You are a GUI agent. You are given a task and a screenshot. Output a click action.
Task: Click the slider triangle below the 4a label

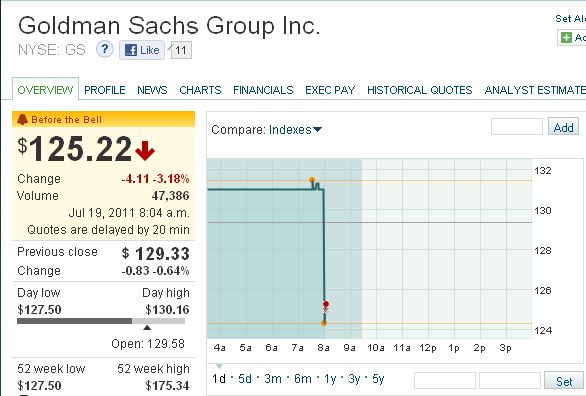pos(219,366)
